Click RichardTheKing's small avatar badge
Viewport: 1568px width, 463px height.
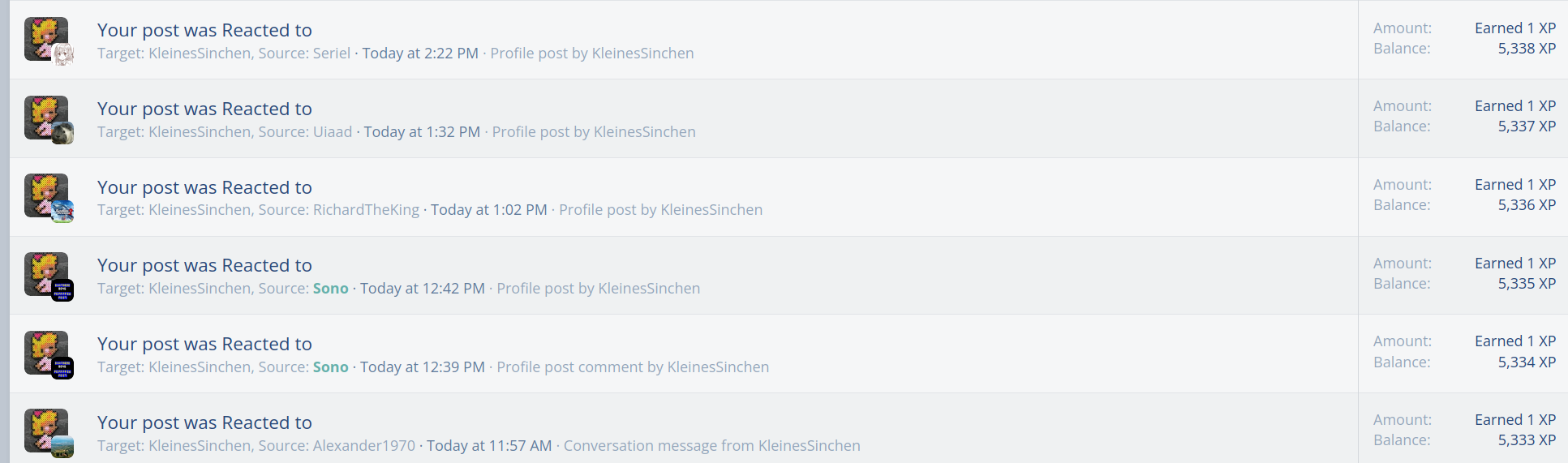[63, 212]
